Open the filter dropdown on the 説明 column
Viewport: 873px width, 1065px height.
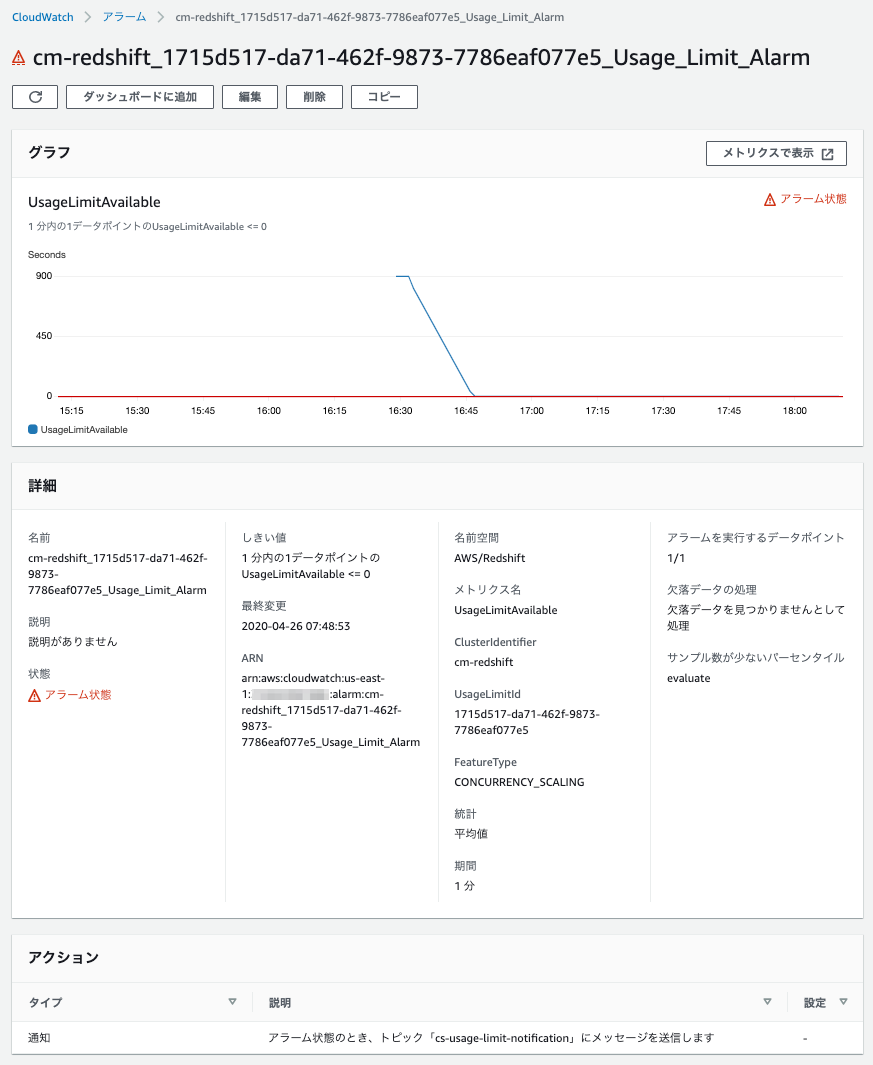(768, 1001)
